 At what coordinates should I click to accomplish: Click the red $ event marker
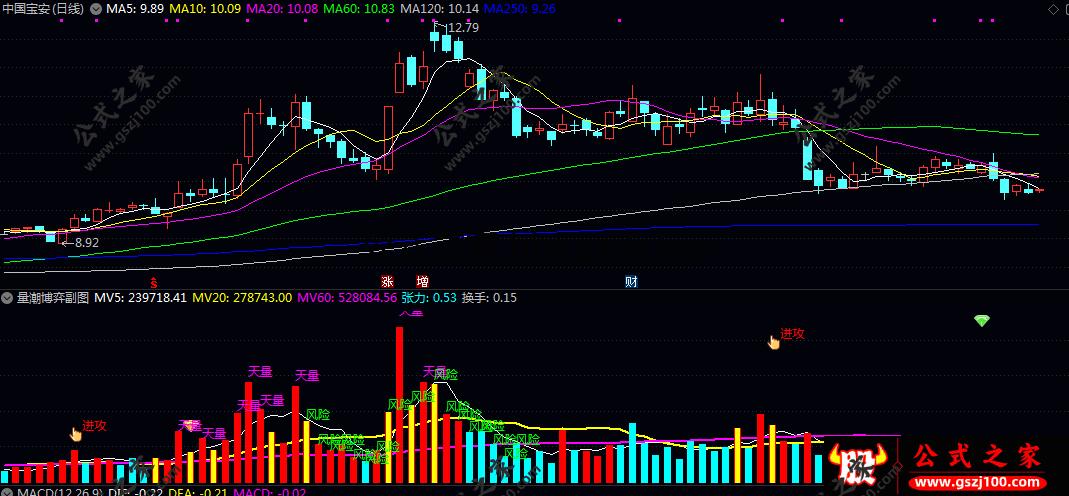(154, 281)
